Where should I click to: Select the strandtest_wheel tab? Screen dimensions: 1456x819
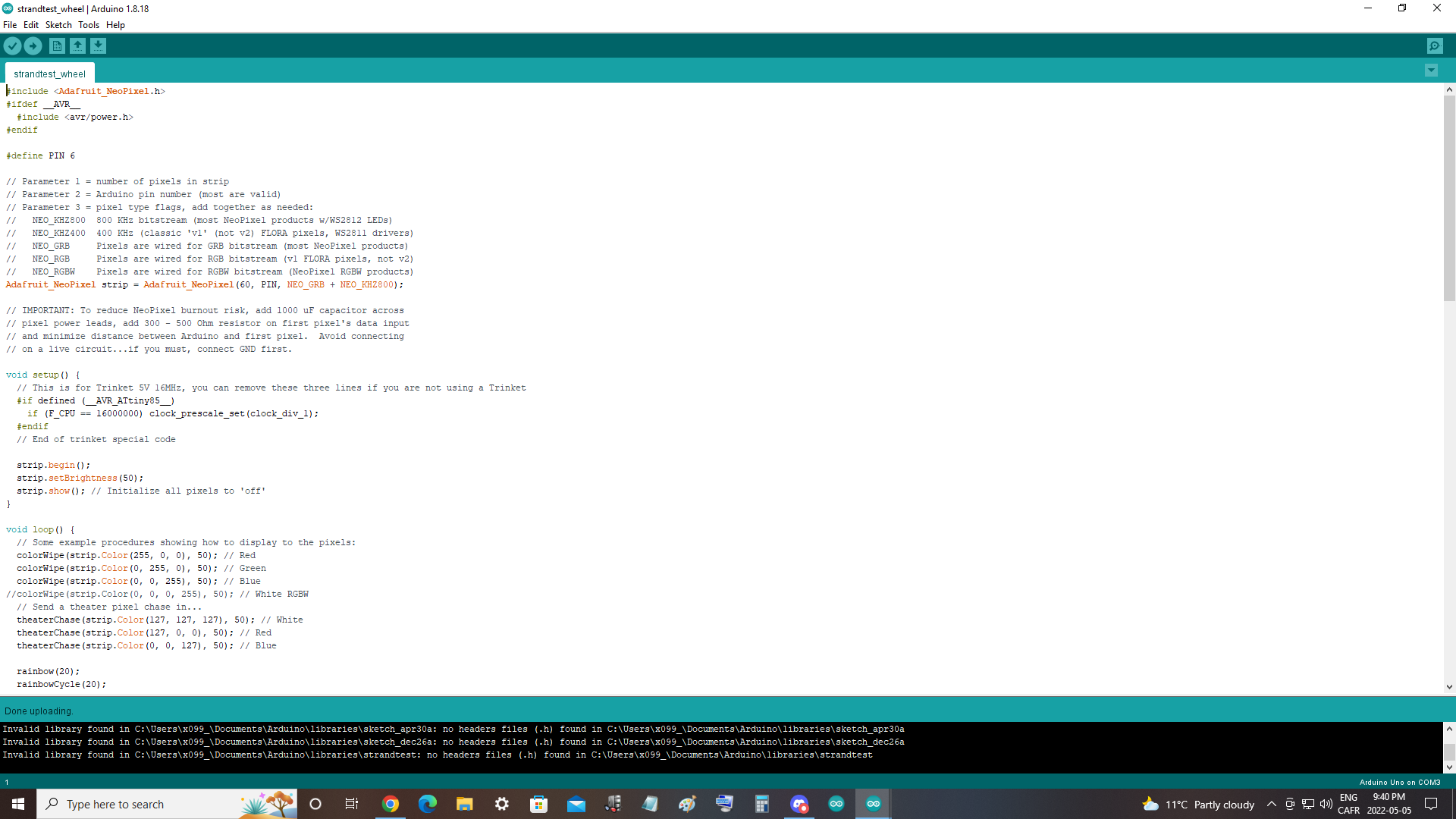pos(49,74)
